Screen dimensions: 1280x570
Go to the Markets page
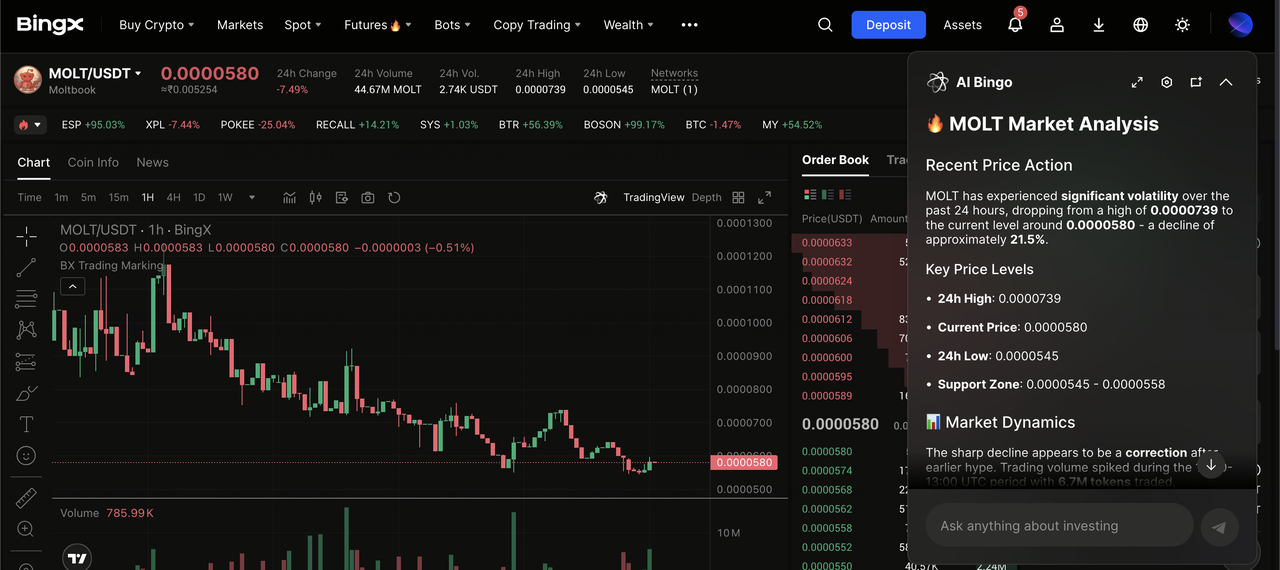point(240,25)
